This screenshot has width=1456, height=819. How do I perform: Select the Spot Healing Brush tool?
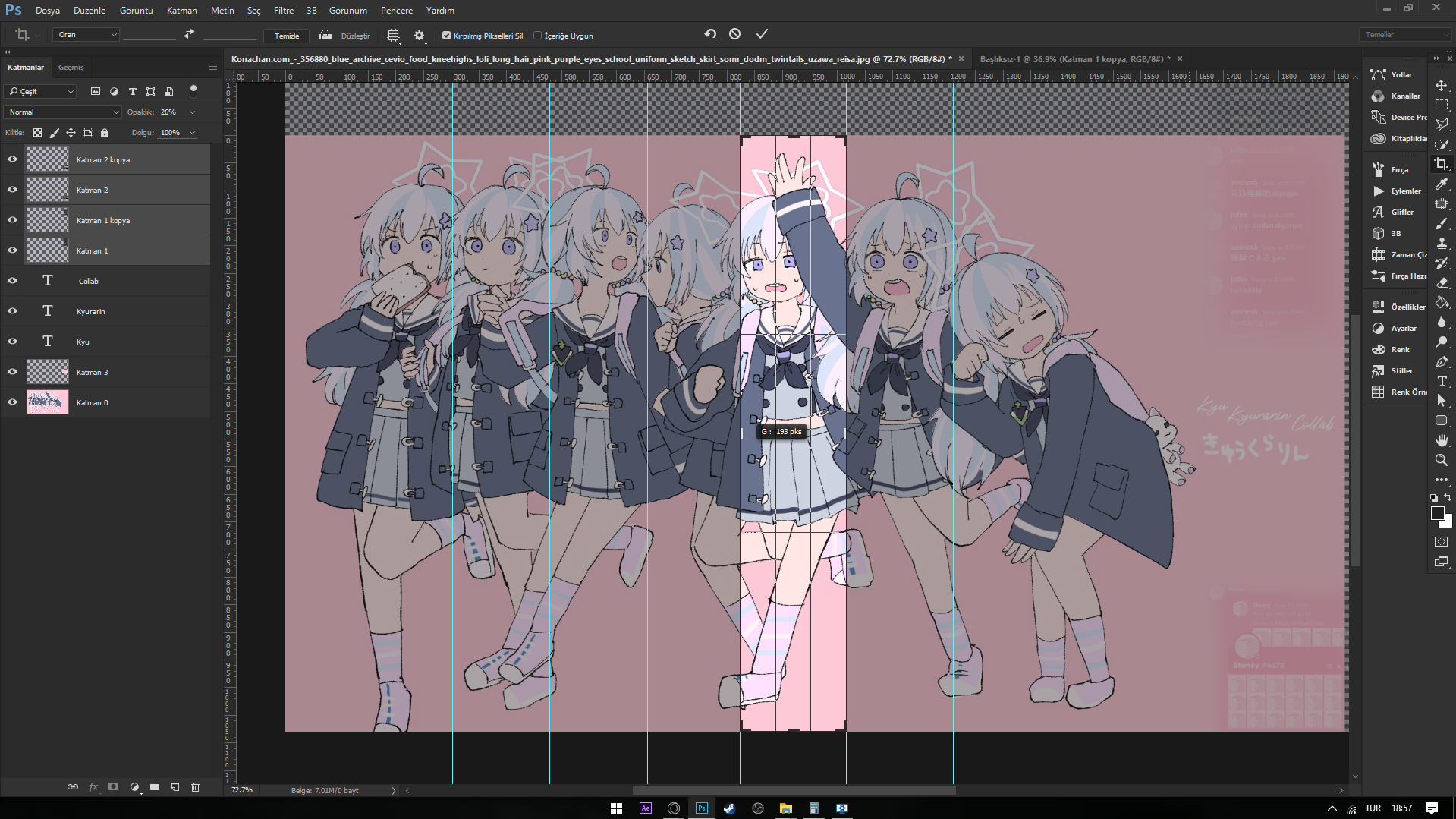[1442, 203]
